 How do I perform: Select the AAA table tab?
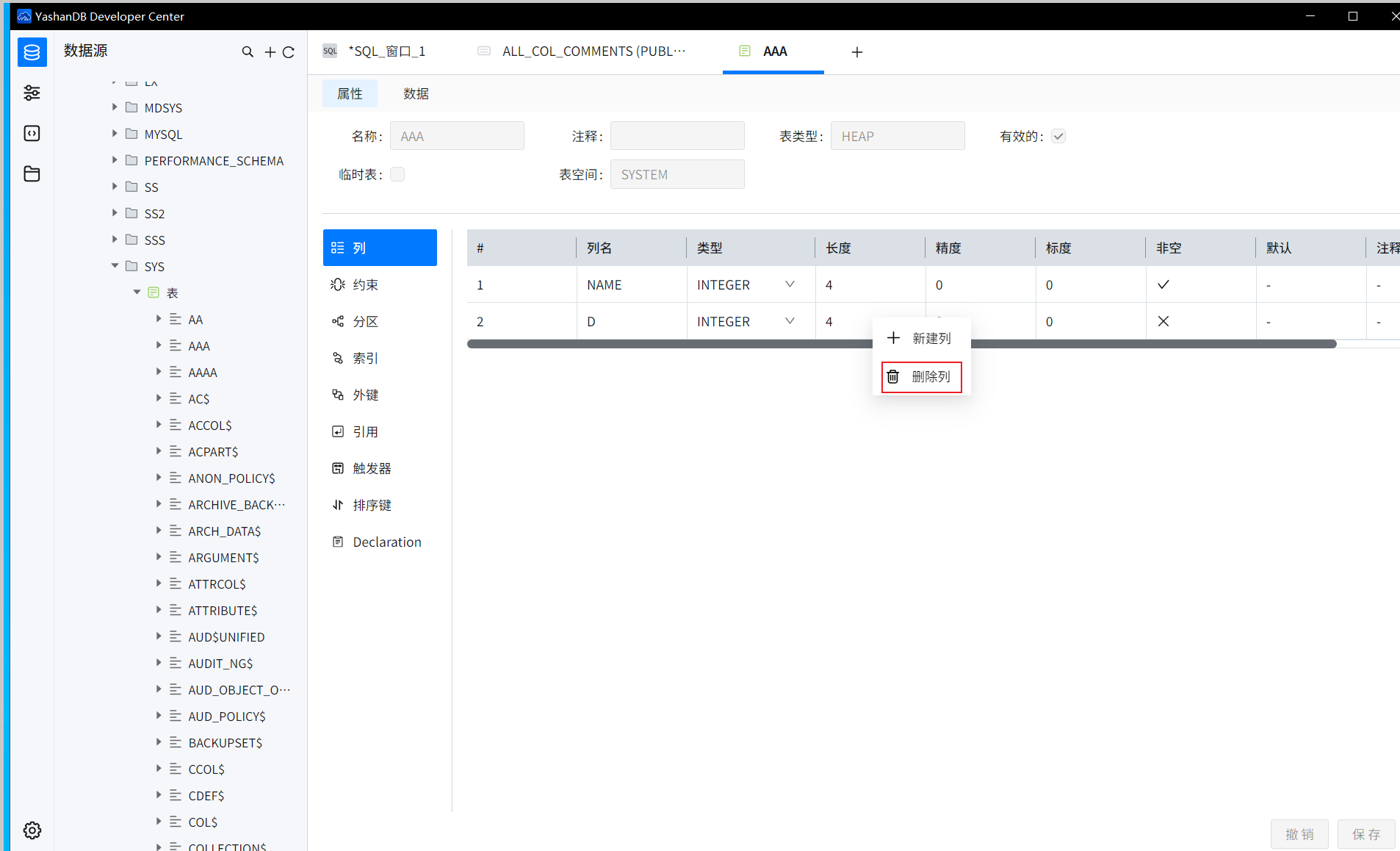tap(773, 51)
